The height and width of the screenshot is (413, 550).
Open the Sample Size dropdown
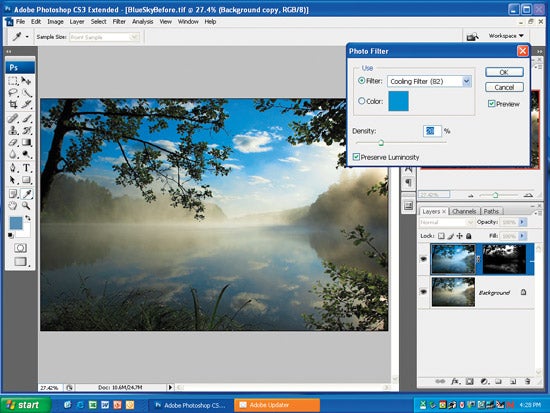(105, 37)
